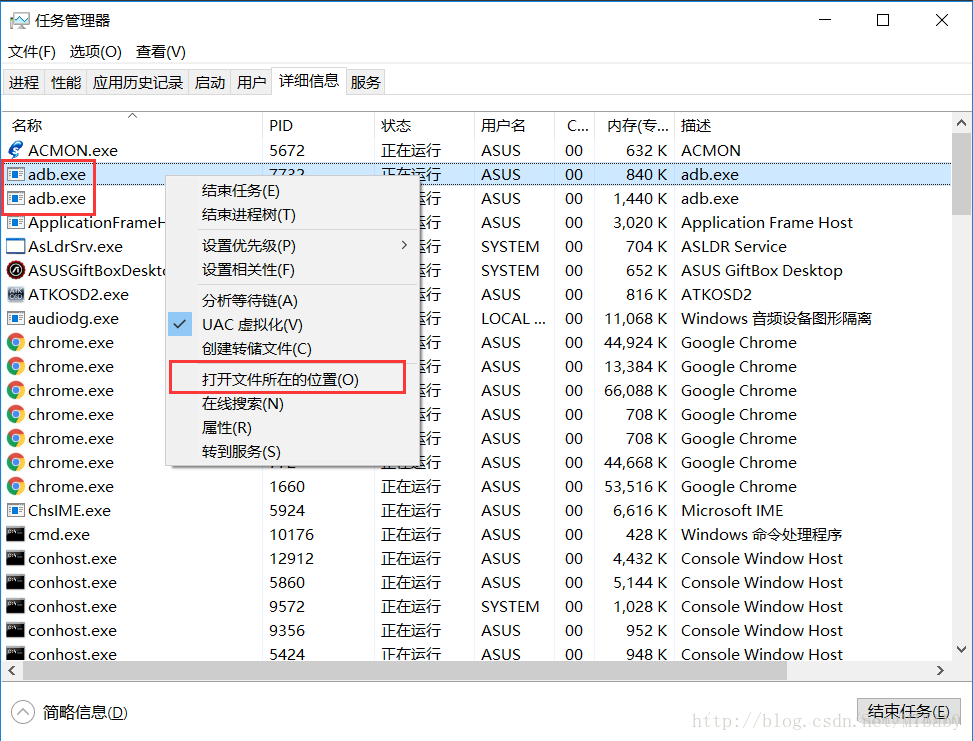This screenshot has height=741, width=973.
Task: Sort by the 描述 column header
Action: (x=813, y=125)
